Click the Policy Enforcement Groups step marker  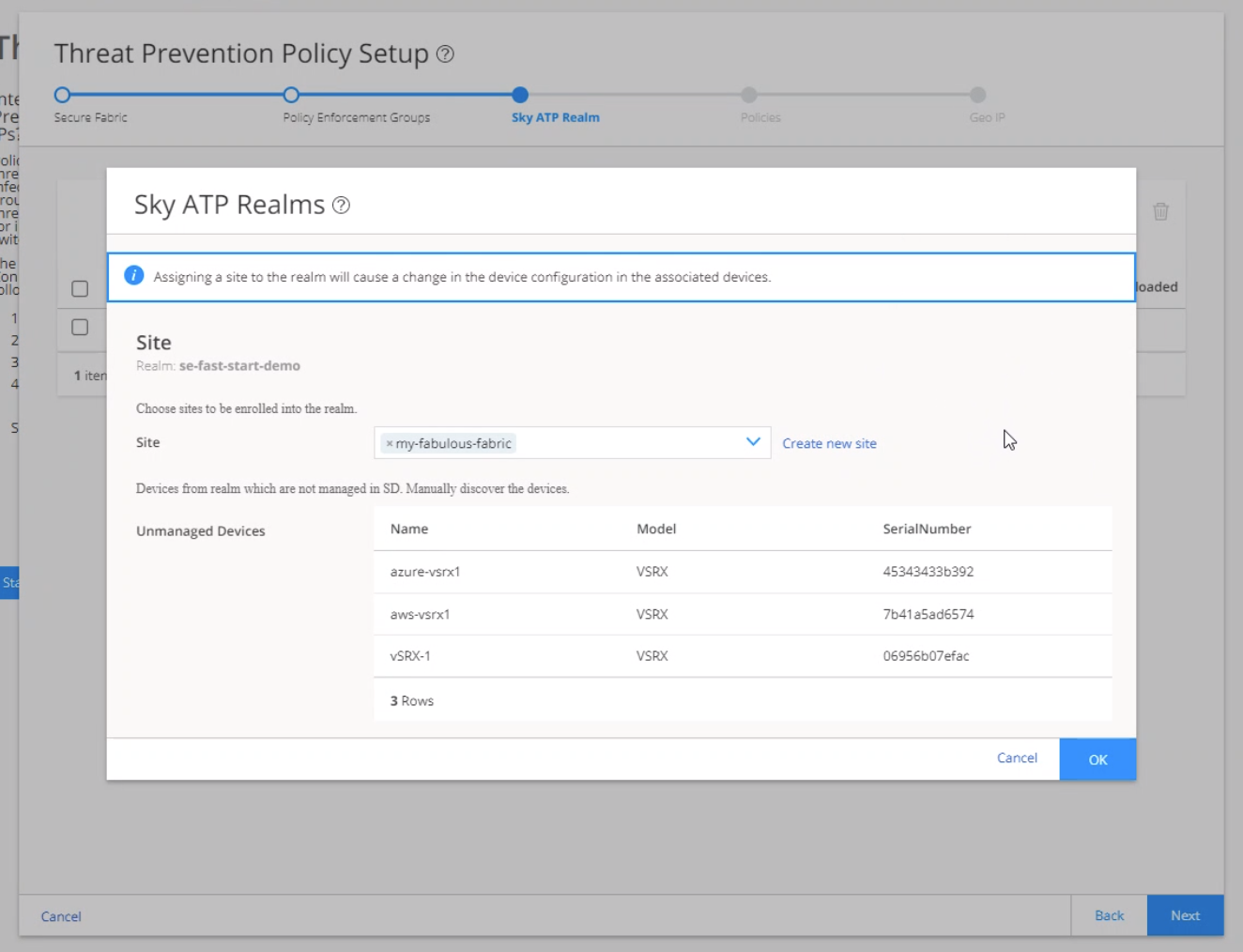click(x=291, y=95)
